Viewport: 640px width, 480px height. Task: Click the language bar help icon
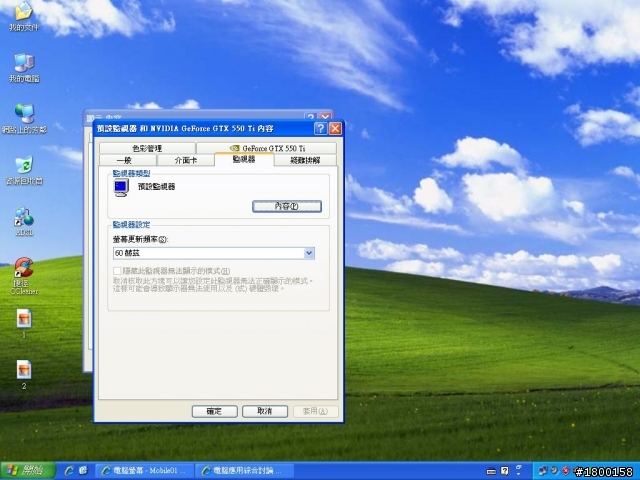505,471
